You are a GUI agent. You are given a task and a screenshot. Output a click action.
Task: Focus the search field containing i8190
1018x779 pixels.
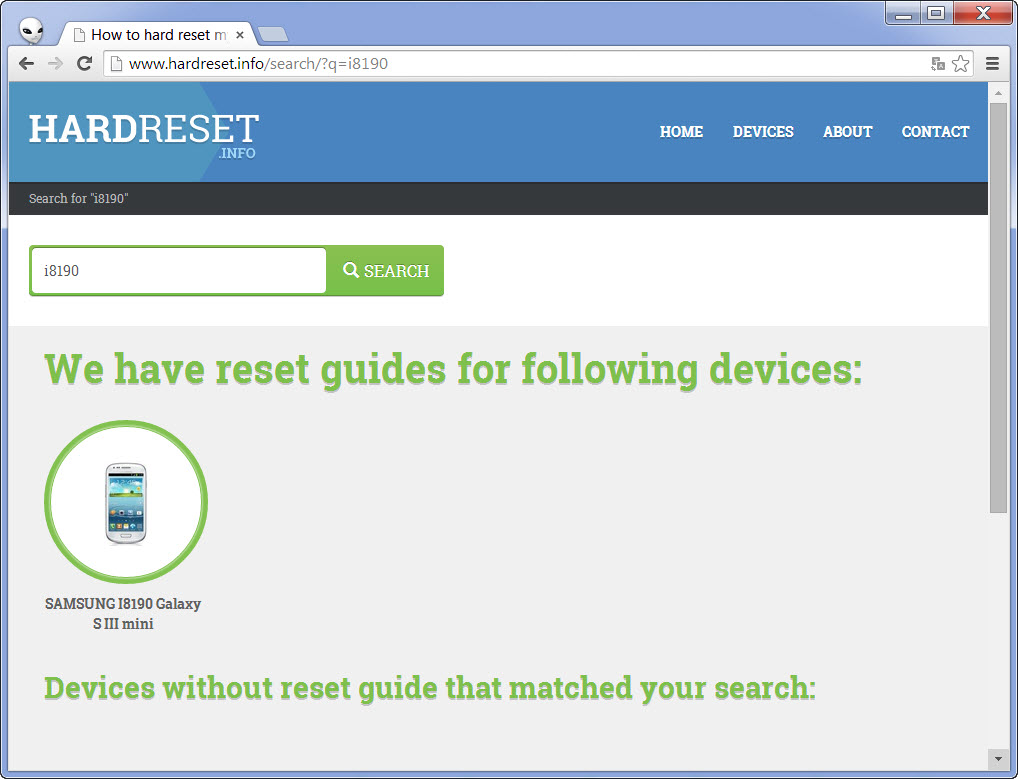[x=179, y=271]
